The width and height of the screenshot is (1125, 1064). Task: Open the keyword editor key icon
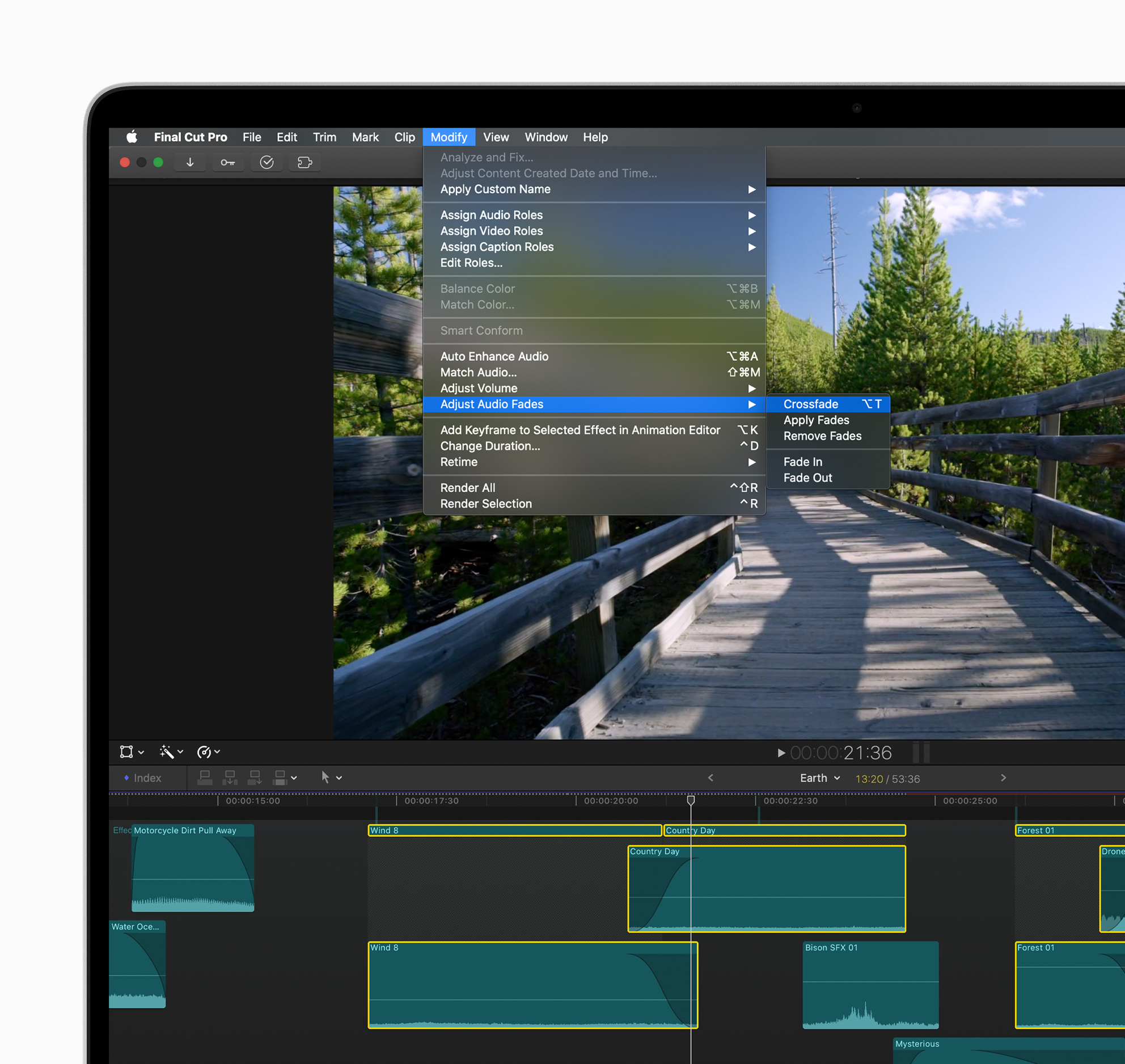(x=228, y=162)
